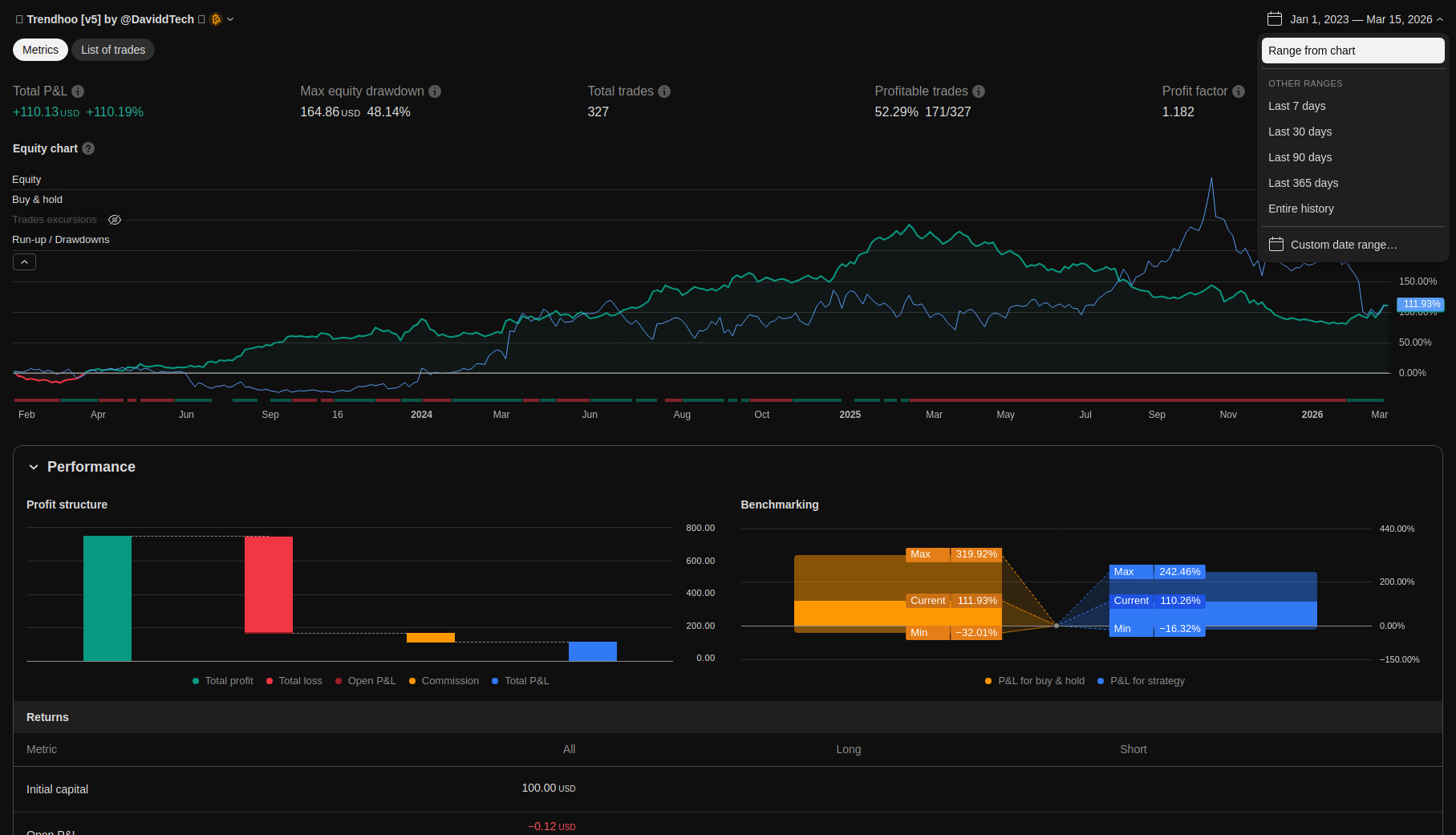This screenshot has width=1456, height=835.
Task: Choose Custom date range option
Action: (x=1344, y=245)
